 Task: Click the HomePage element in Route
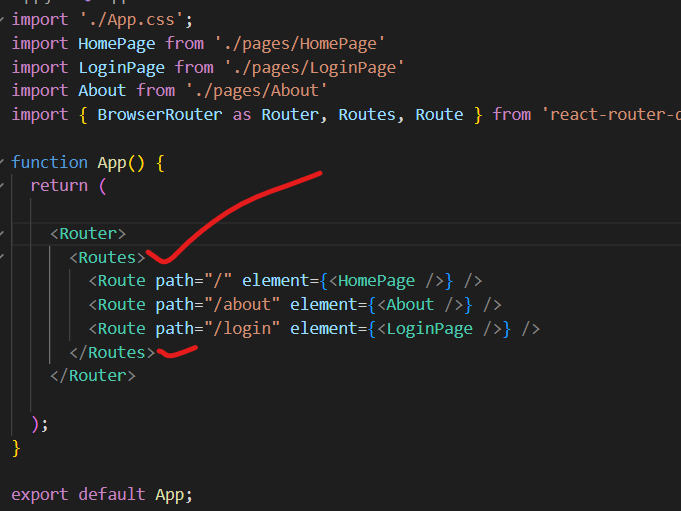[x=384, y=281]
